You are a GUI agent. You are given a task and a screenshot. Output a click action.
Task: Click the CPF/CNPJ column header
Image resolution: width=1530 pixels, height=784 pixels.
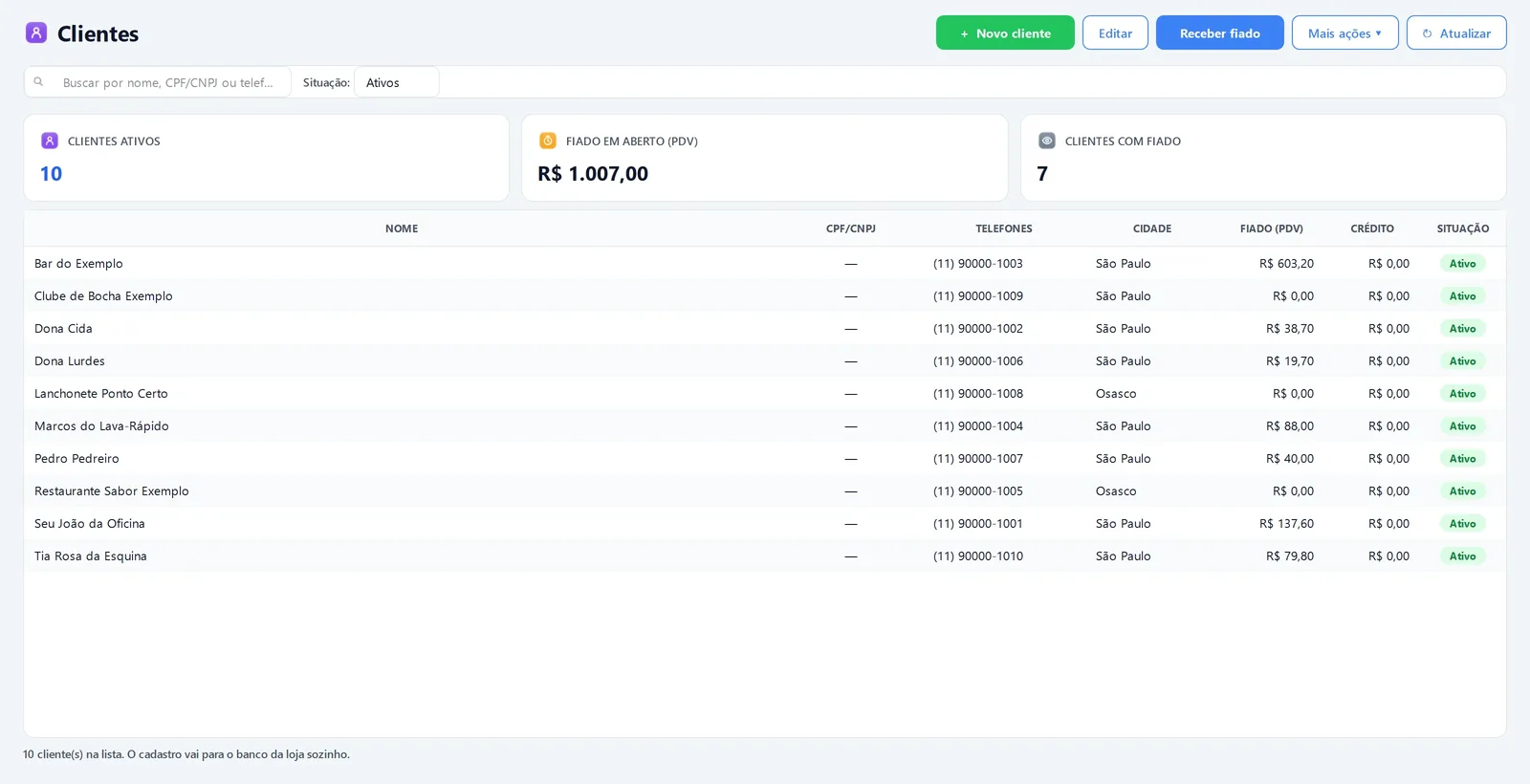851,229
